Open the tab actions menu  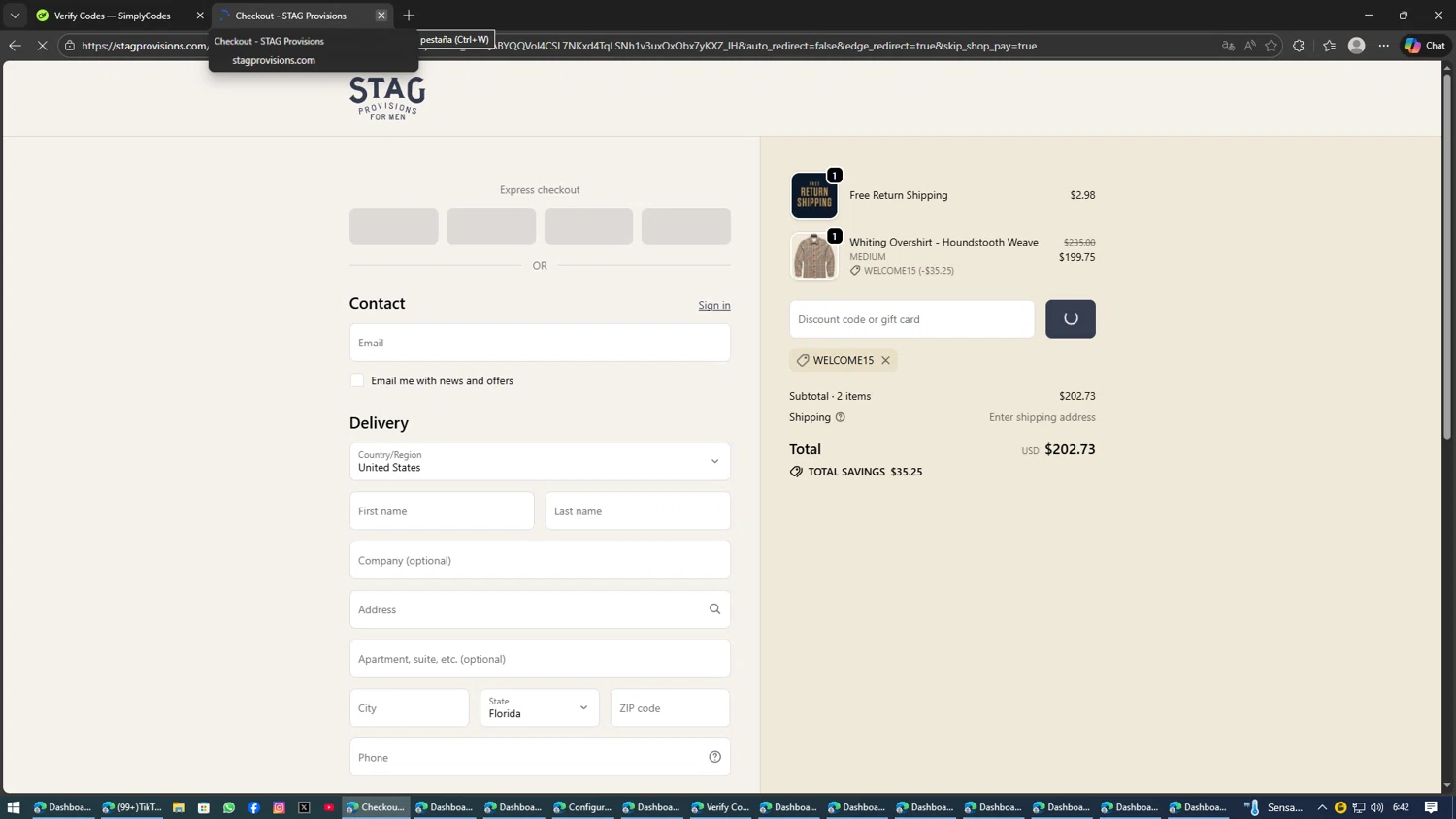15,16
